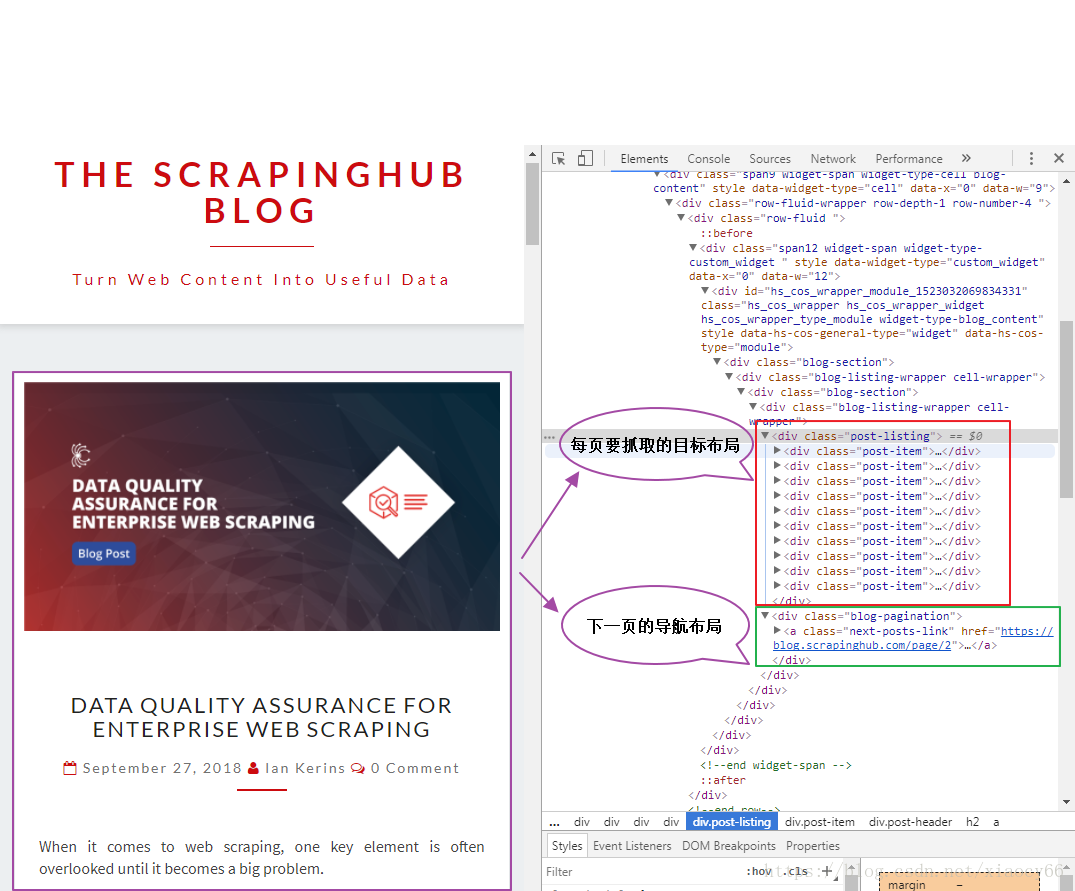Select the end widget-span comment node
The width and height of the screenshot is (1075, 891).
tap(775, 765)
